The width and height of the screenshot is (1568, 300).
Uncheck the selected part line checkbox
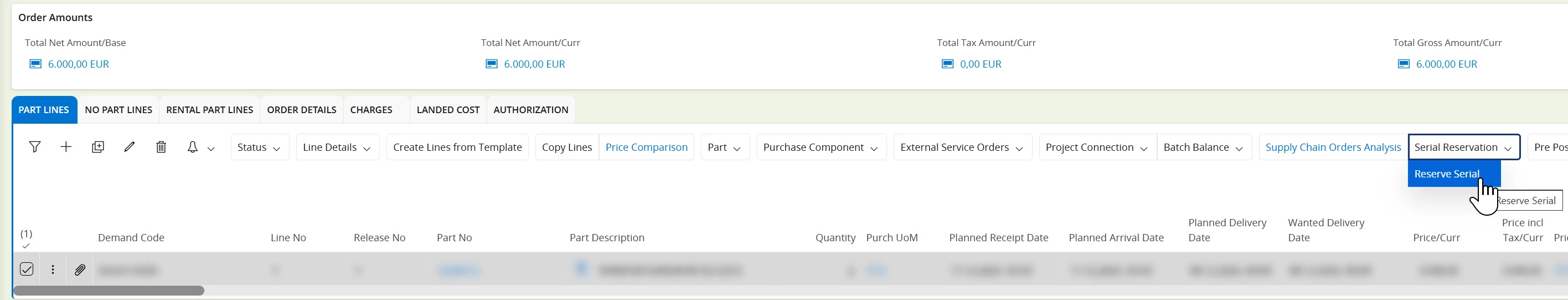pos(26,270)
